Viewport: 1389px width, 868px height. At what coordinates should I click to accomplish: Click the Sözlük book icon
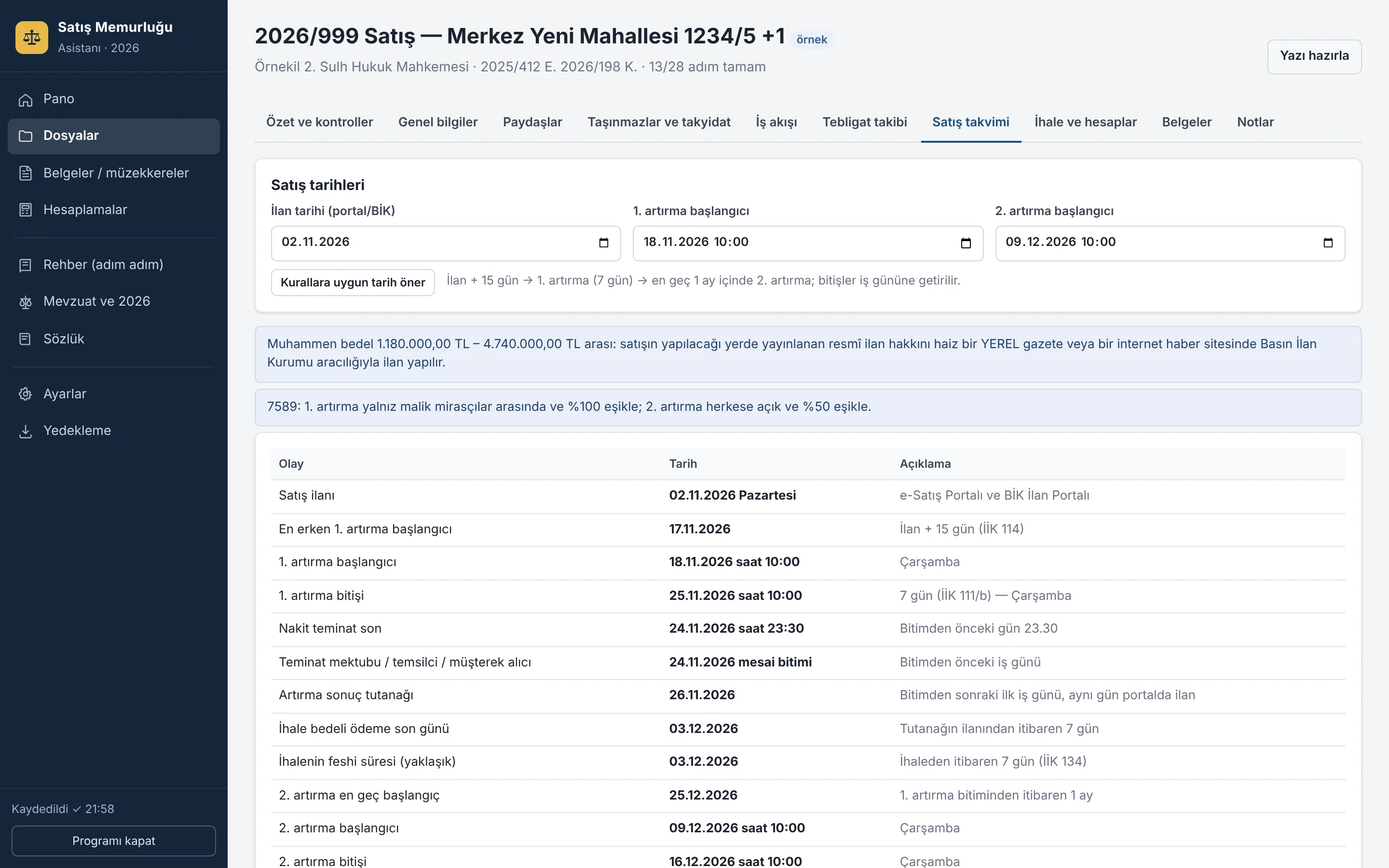pyautogui.click(x=25, y=339)
